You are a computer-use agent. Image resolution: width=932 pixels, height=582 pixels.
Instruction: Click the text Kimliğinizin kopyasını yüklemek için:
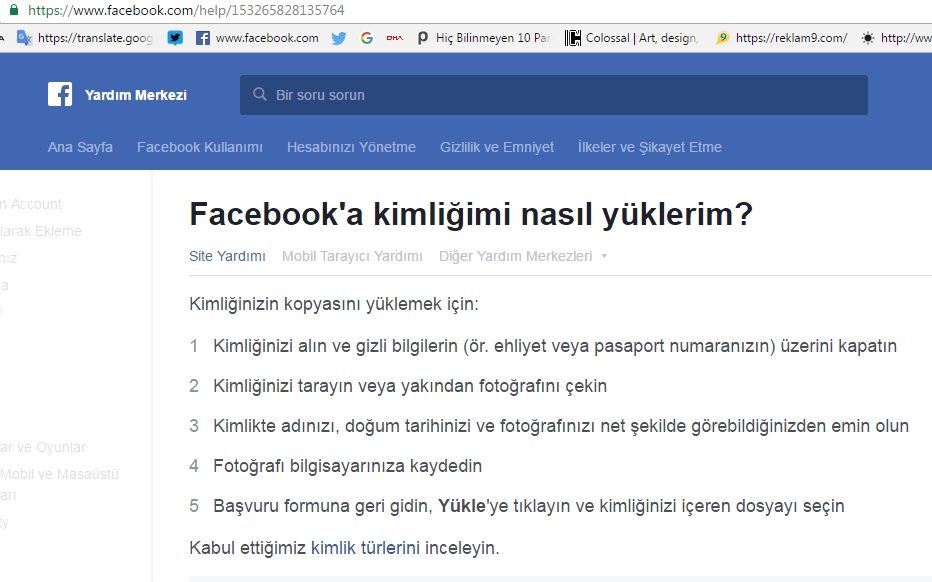(333, 304)
